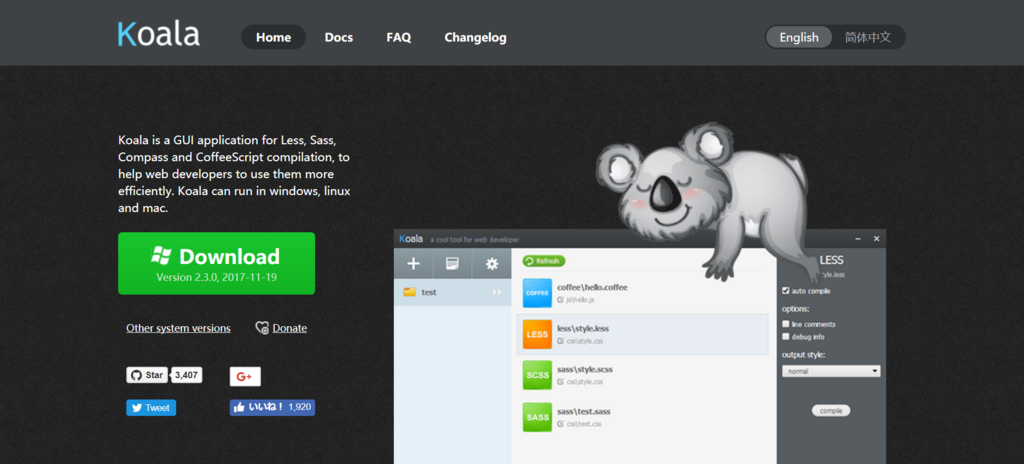Click the GitHub Star button
Screen dimensions: 1024x464
(x=147, y=375)
